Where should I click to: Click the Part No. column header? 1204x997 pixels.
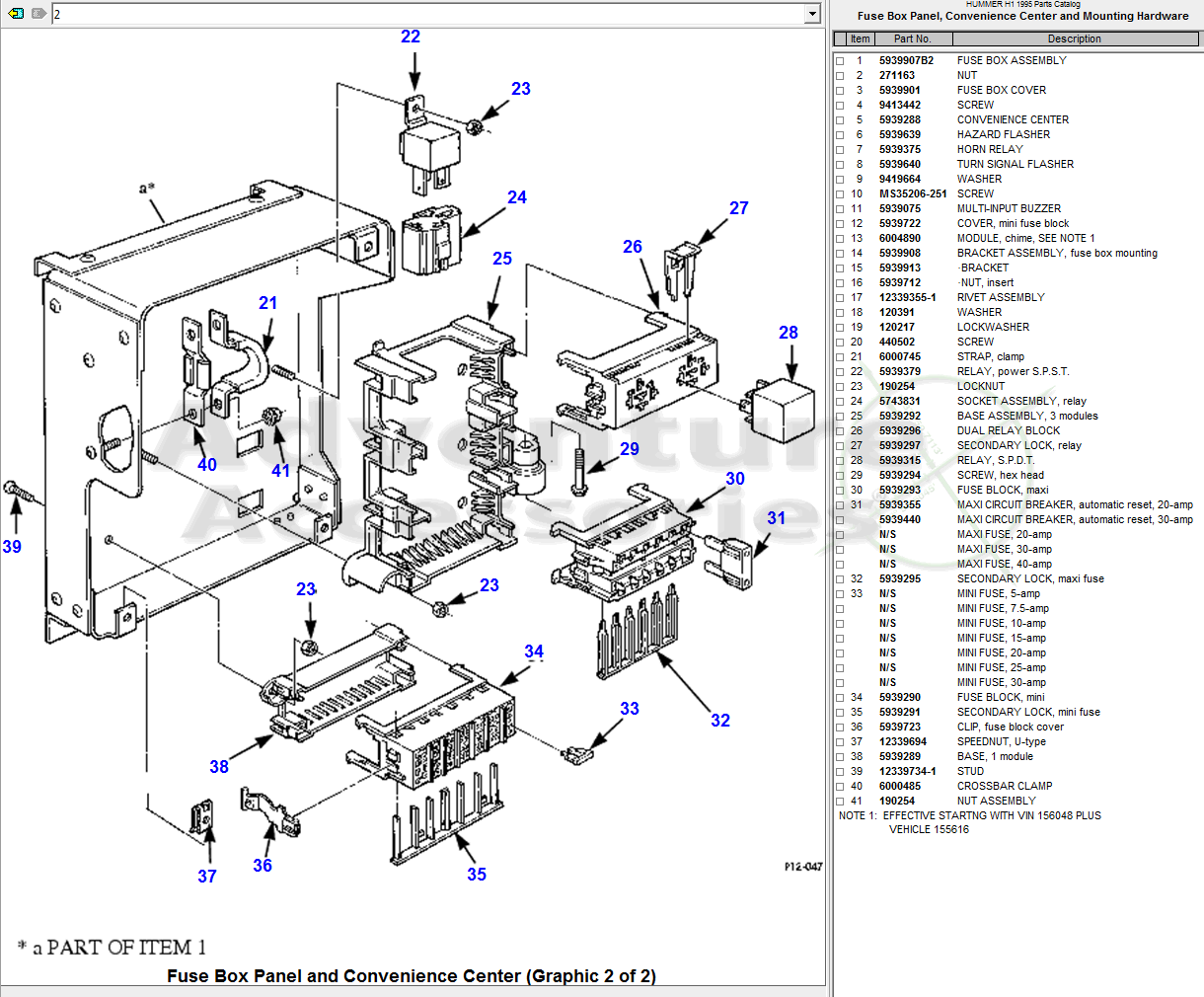tap(912, 39)
